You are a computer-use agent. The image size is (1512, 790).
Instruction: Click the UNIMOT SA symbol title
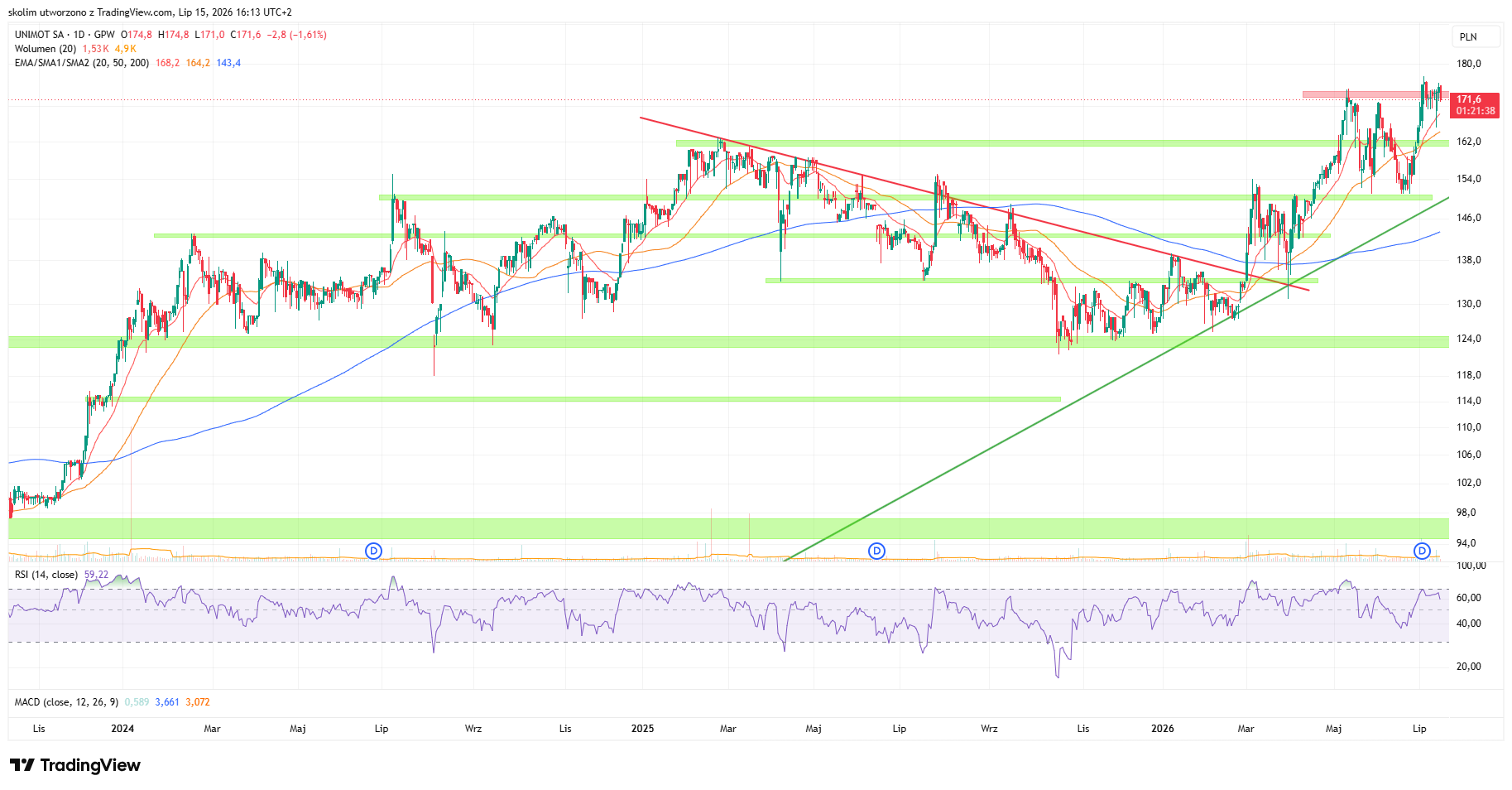(x=39, y=35)
